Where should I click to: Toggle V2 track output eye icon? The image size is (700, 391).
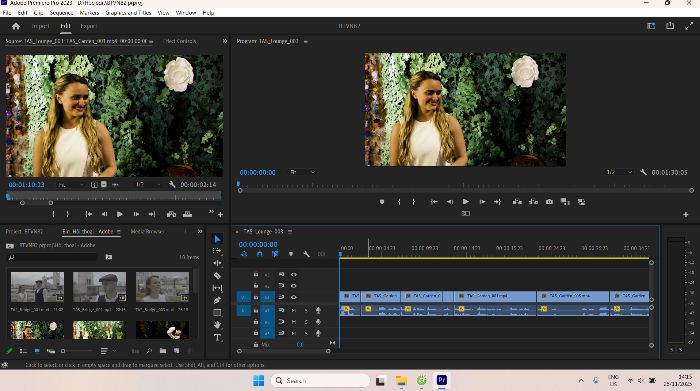pyautogui.click(x=294, y=286)
